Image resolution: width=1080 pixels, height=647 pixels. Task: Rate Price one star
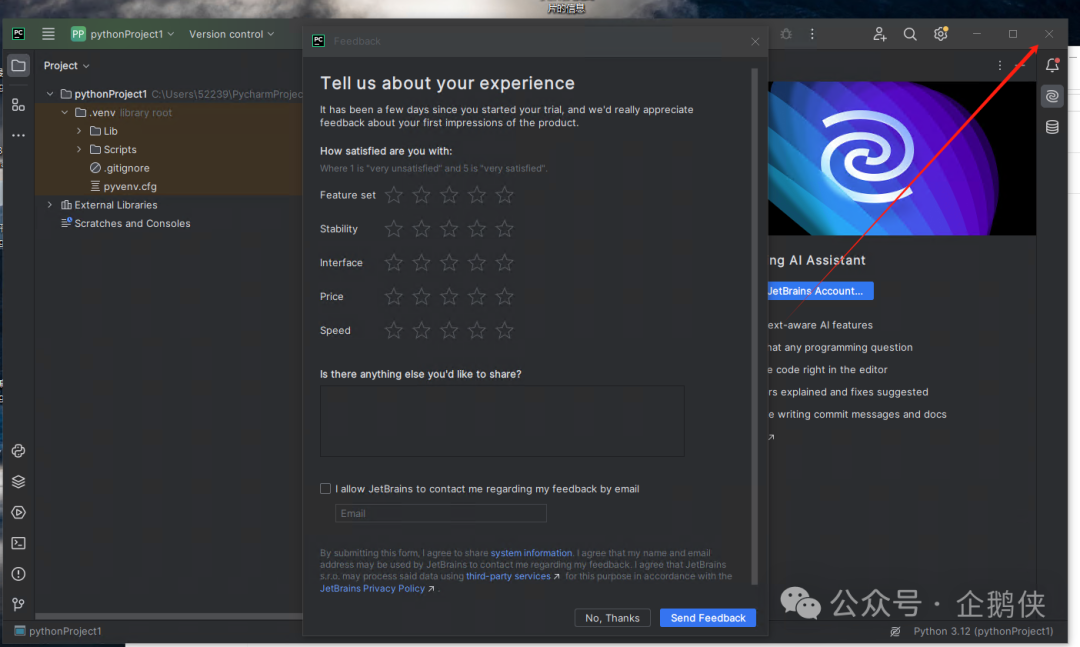[393, 296]
